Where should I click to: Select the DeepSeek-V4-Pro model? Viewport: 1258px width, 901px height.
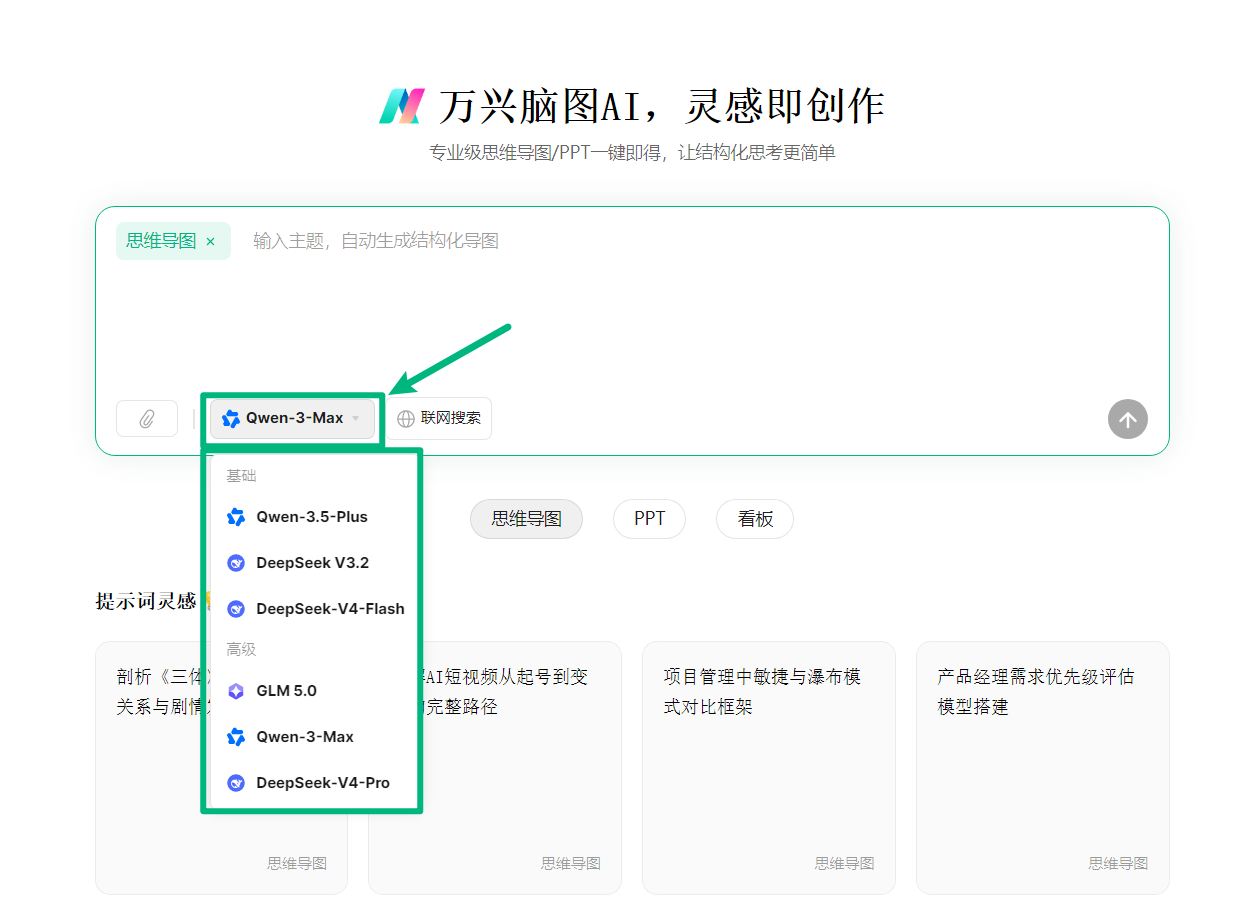point(313,783)
